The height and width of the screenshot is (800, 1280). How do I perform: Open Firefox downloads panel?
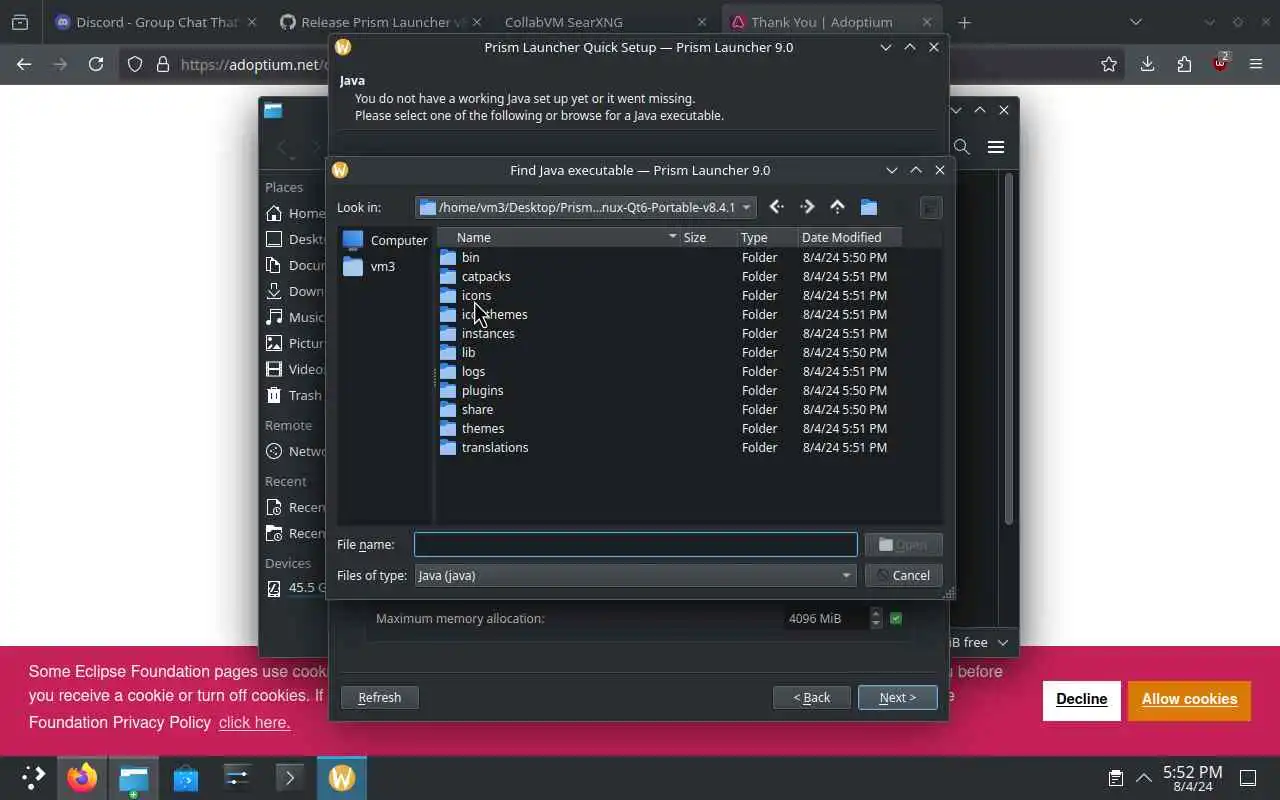[x=1147, y=64]
